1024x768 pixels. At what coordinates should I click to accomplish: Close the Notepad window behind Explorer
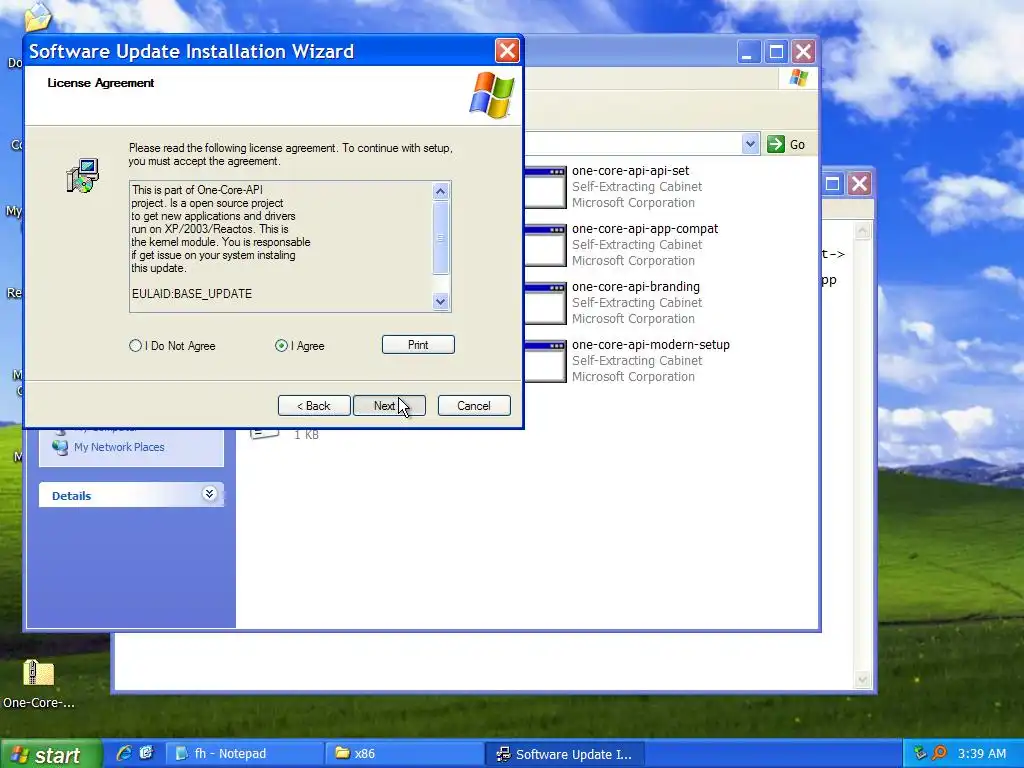click(859, 184)
